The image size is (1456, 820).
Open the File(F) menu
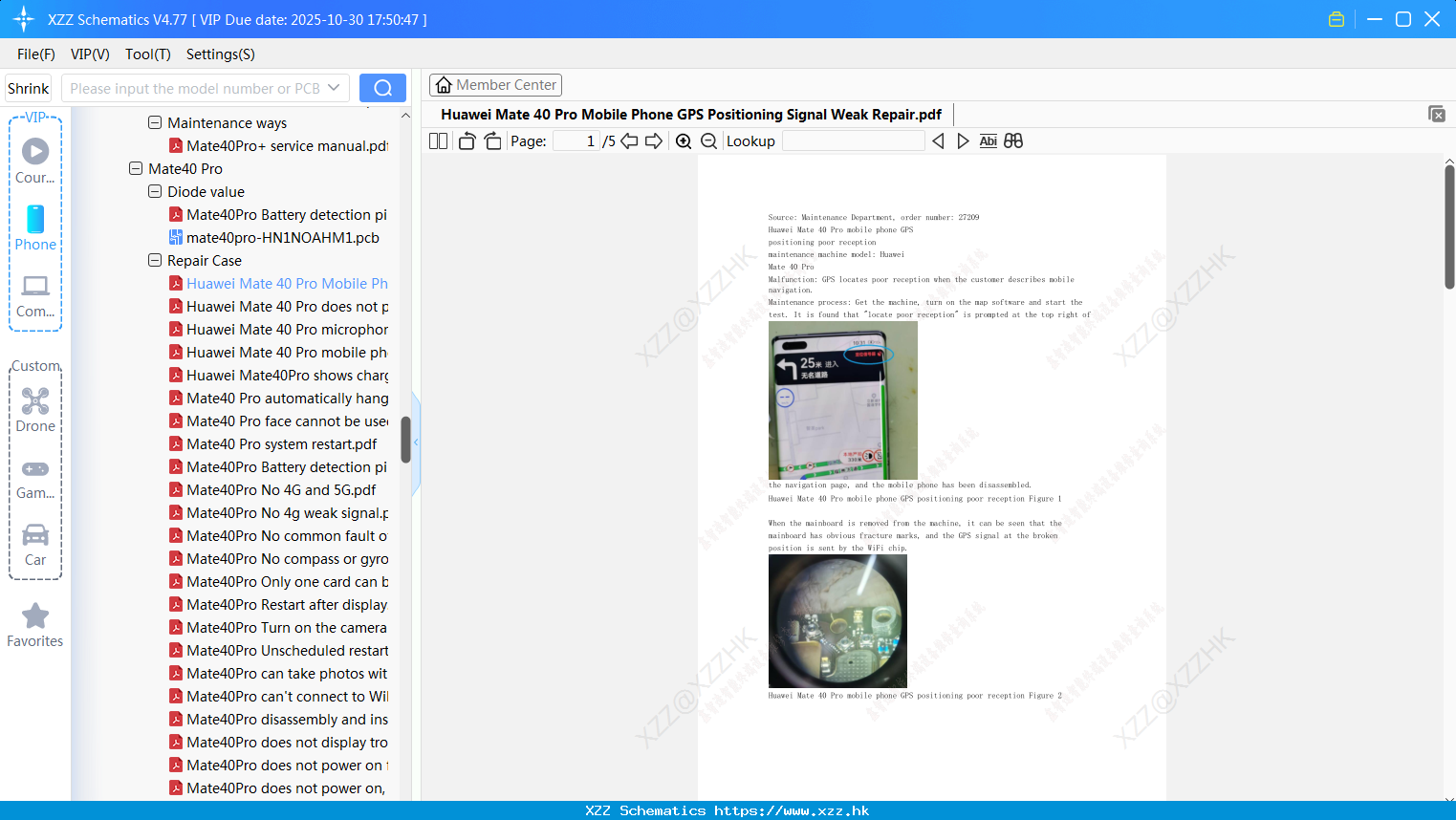click(x=36, y=54)
